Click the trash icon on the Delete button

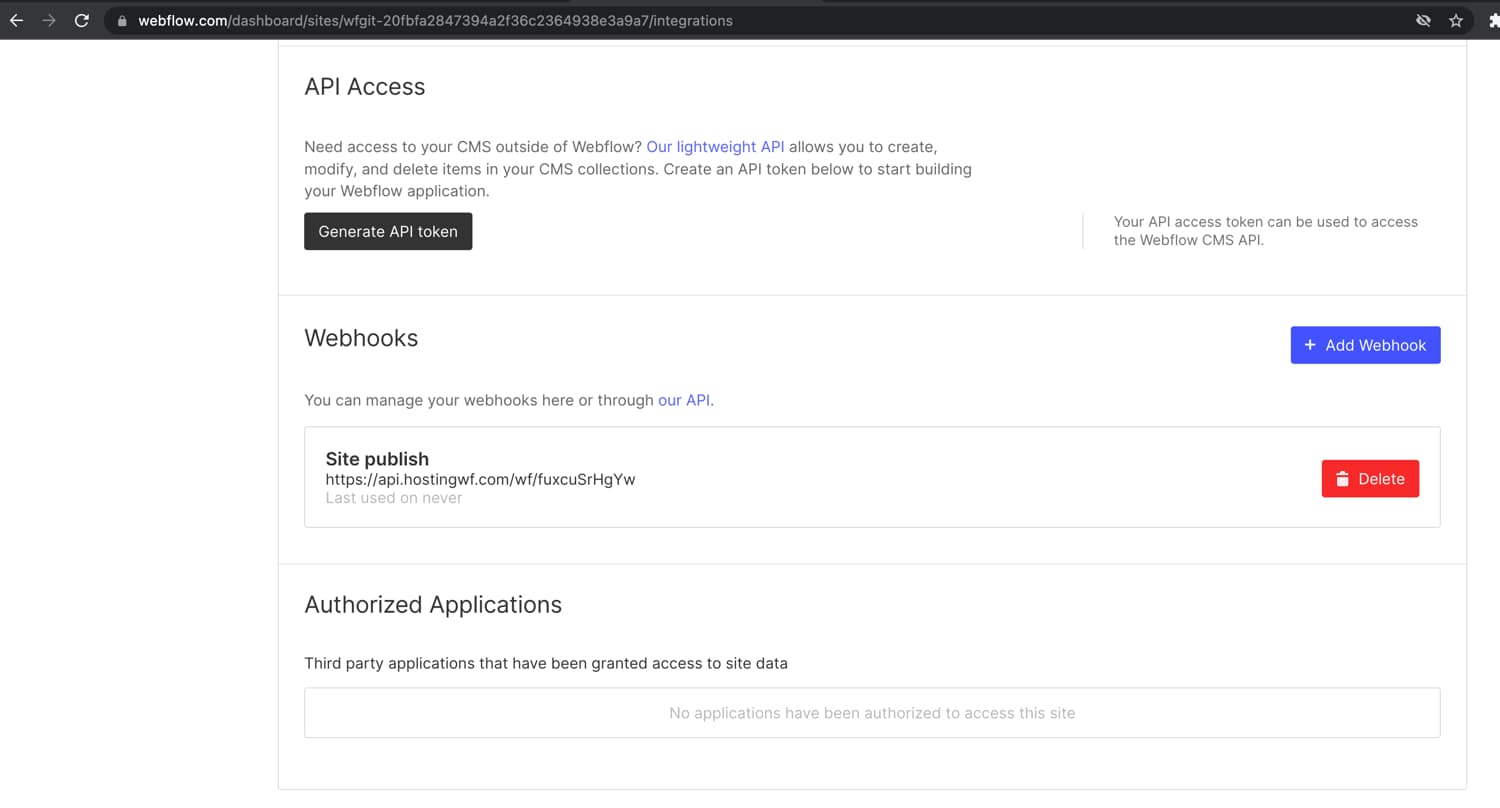point(1342,478)
